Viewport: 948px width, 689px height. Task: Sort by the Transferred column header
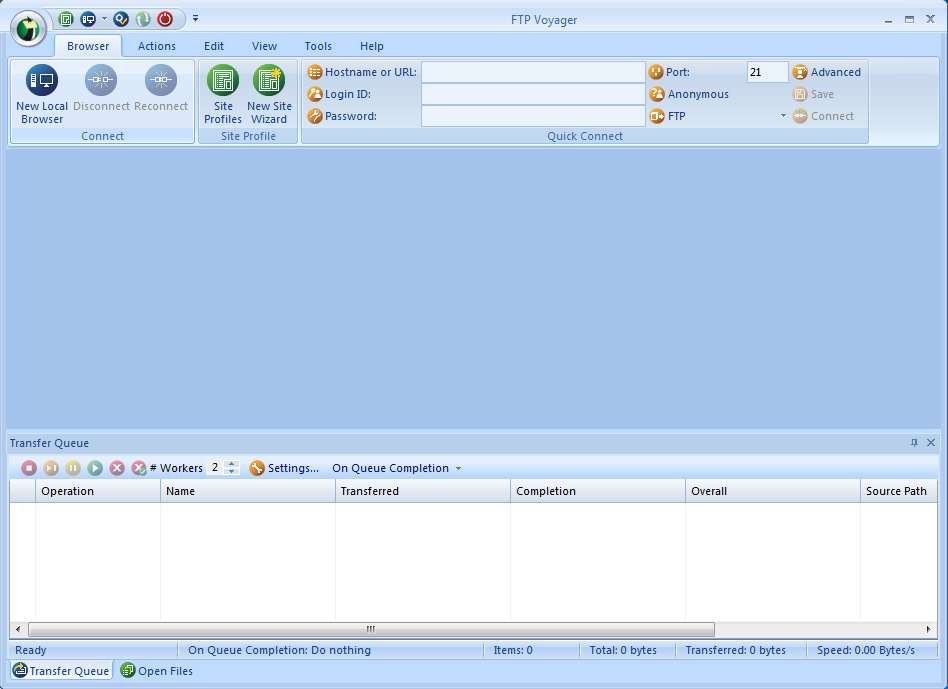click(423, 491)
